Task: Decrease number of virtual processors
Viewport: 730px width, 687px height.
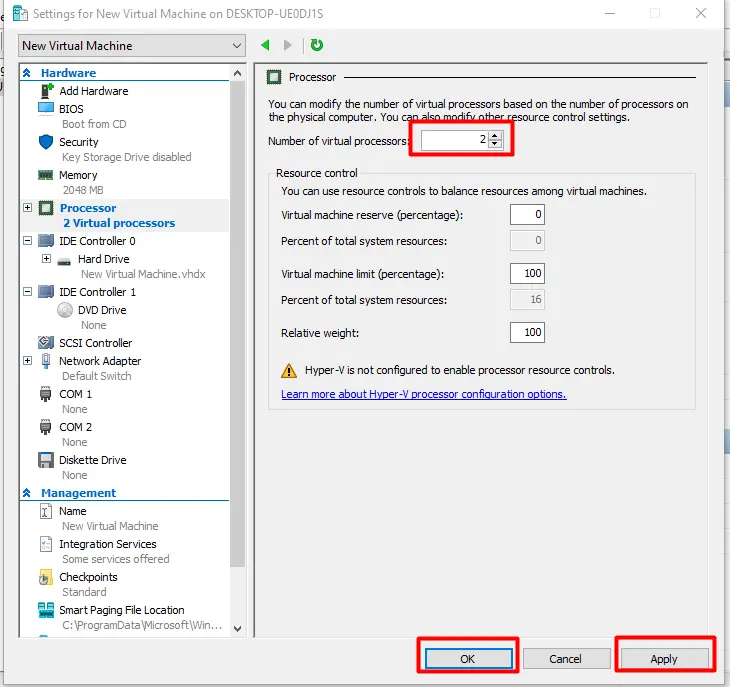Action: point(494,143)
